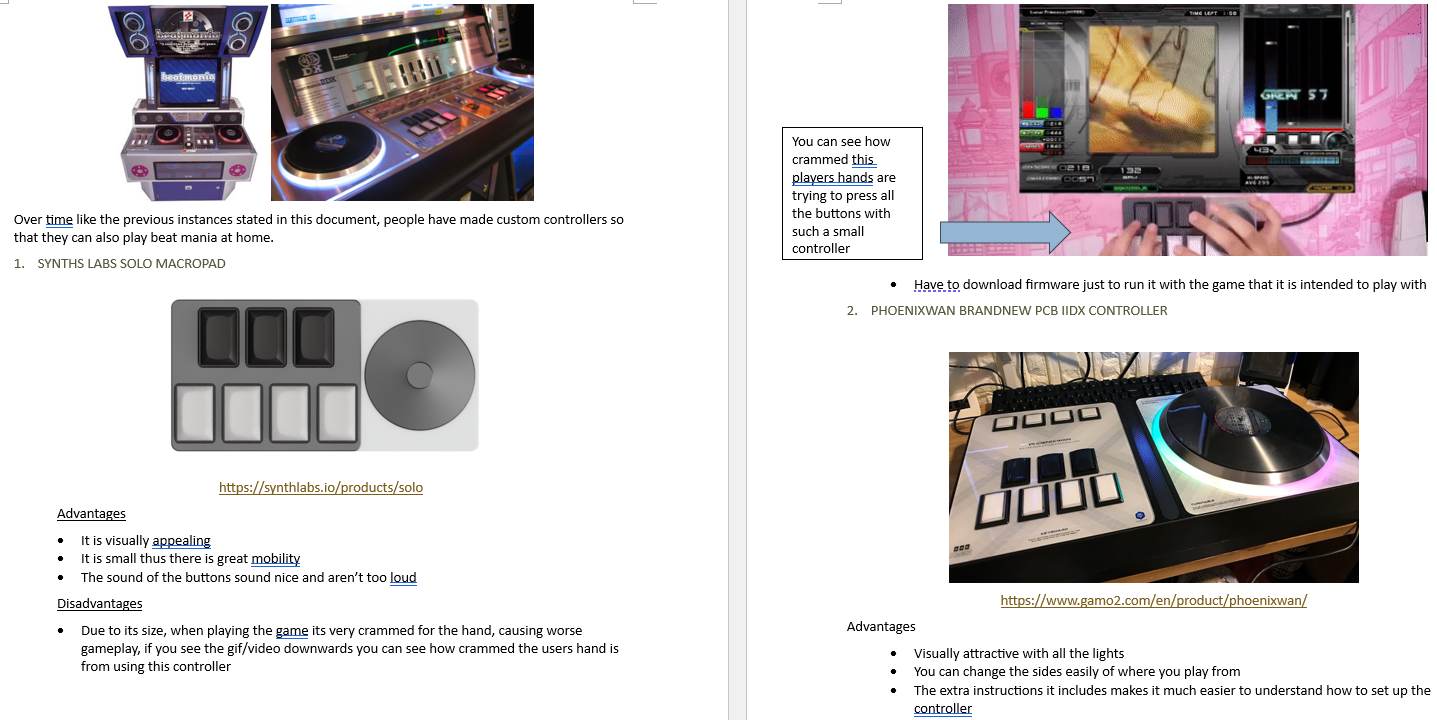Select the pink gameplay screenshot image

click(x=1187, y=130)
